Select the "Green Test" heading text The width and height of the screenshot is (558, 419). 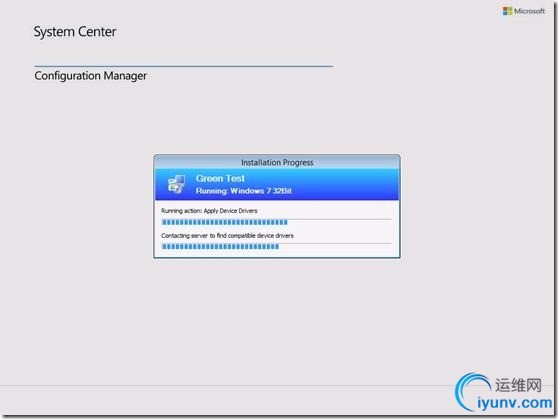(220, 178)
